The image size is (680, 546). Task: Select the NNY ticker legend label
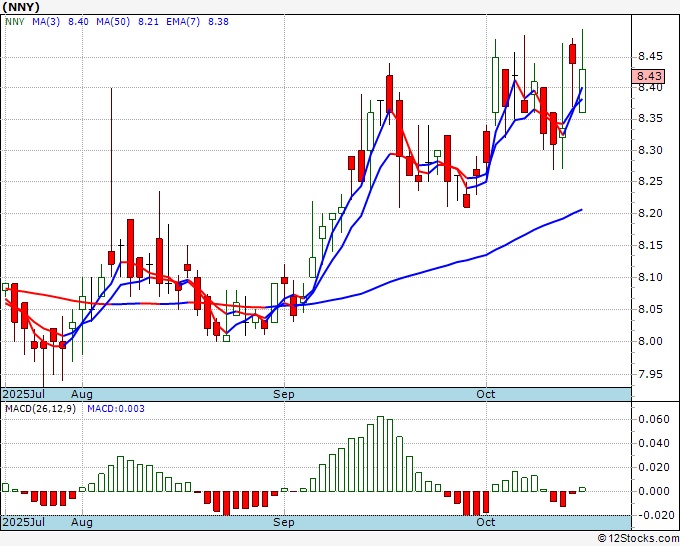[x=15, y=22]
